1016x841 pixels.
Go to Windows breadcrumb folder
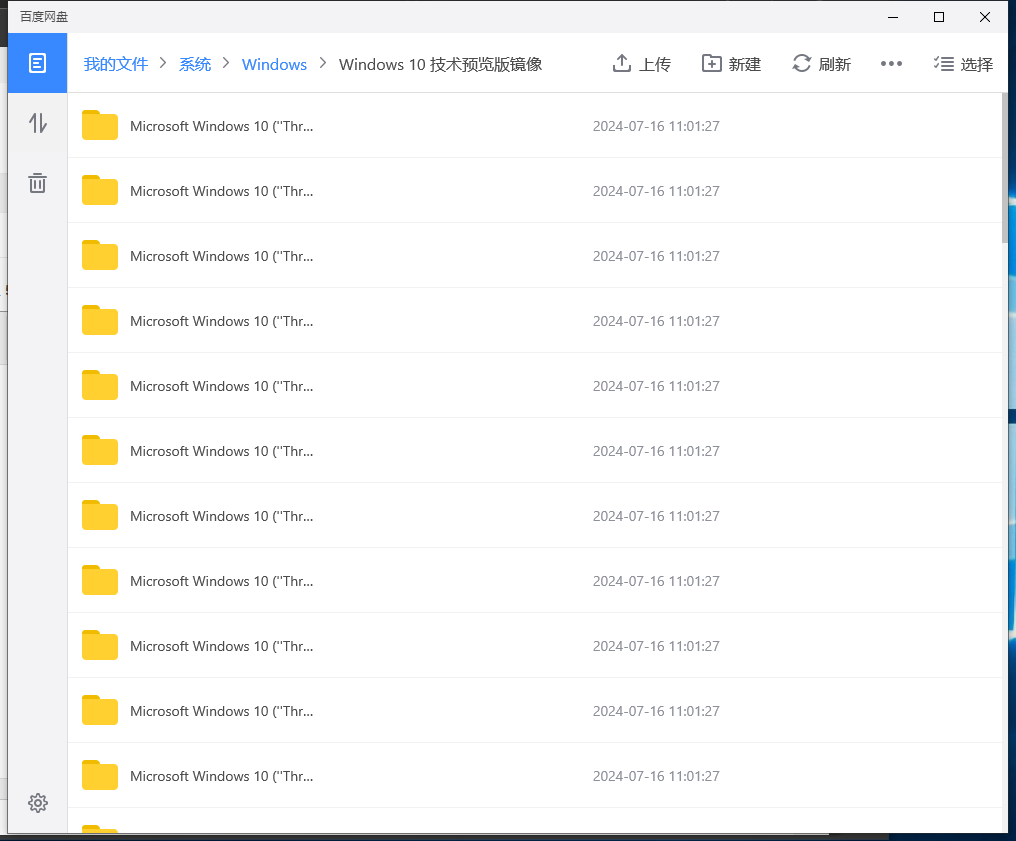pyautogui.click(x=274, y=64)
